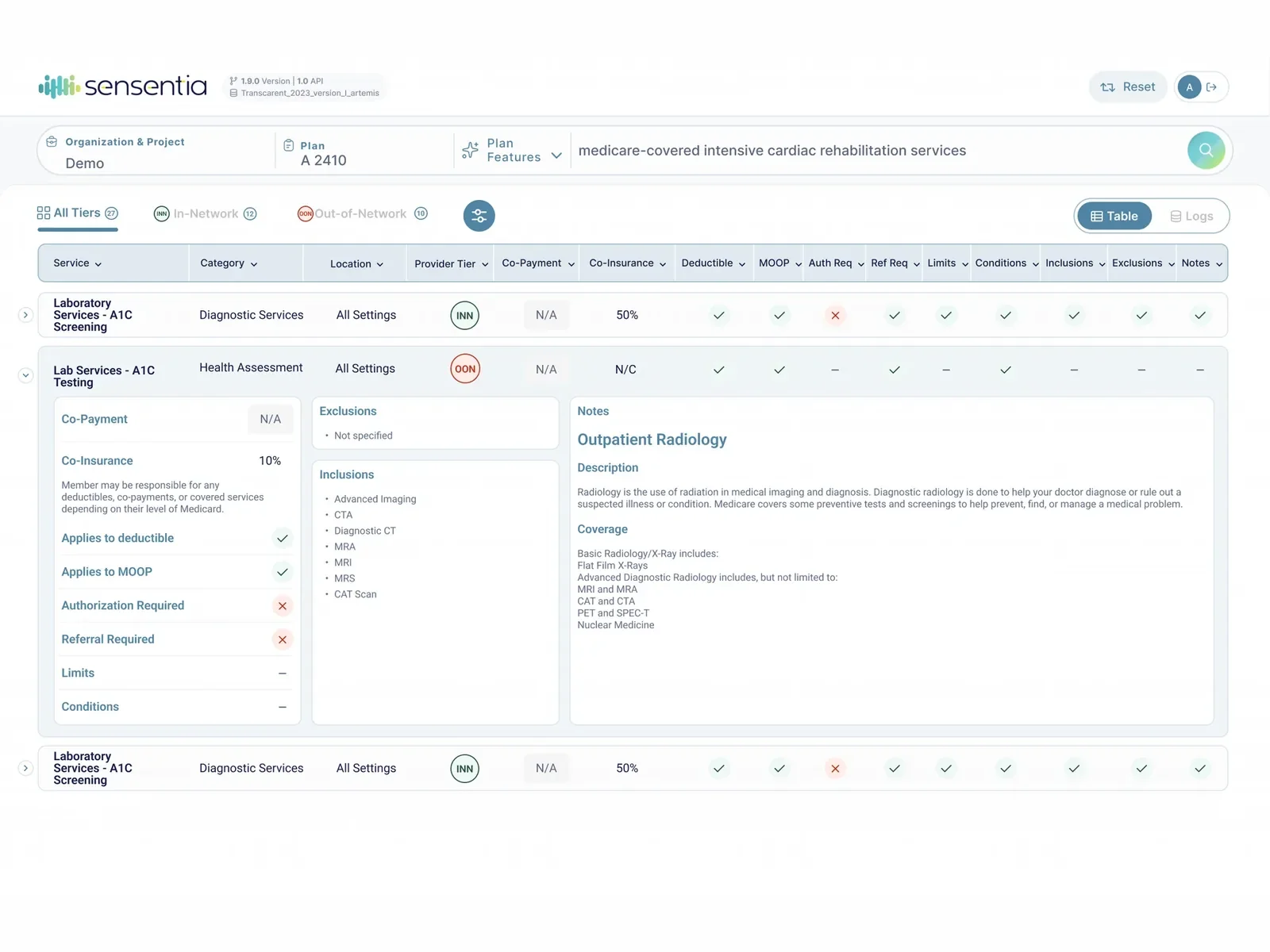Click Applies to MOOP checkmark

[283, 572]
